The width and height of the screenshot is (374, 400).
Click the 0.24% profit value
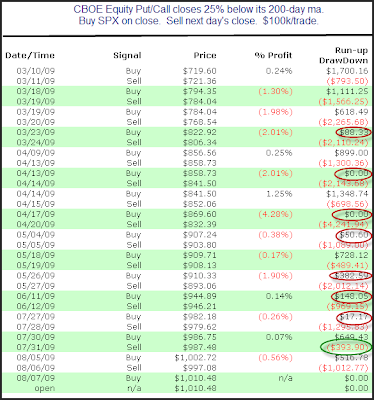click(x=279, y=71)
